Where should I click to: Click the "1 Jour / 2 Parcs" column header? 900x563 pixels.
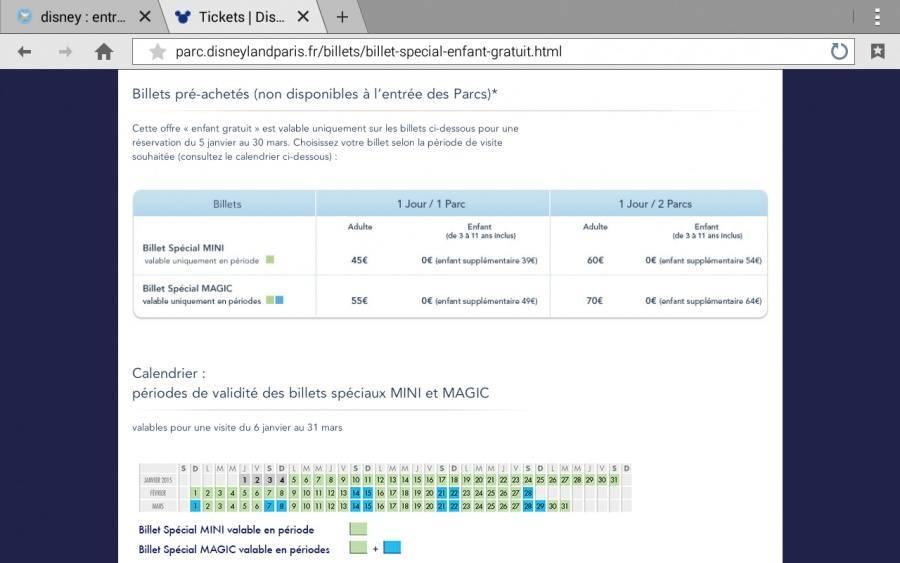coord(655,204)
